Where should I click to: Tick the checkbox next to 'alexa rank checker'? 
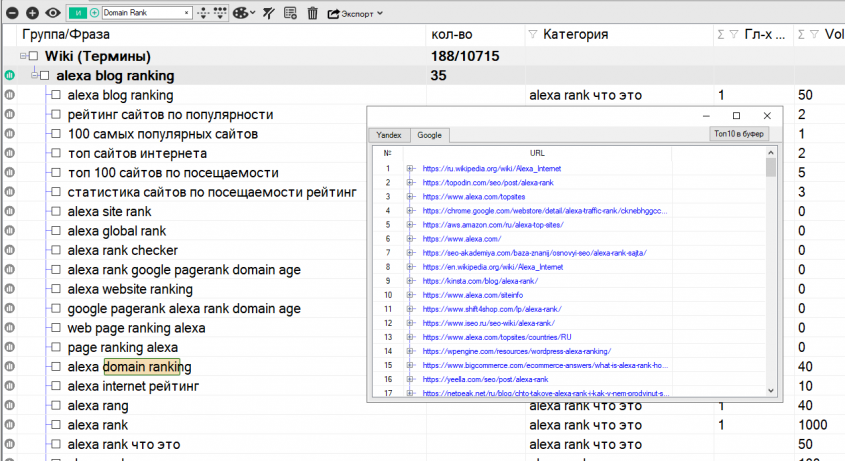pos(57,251)
